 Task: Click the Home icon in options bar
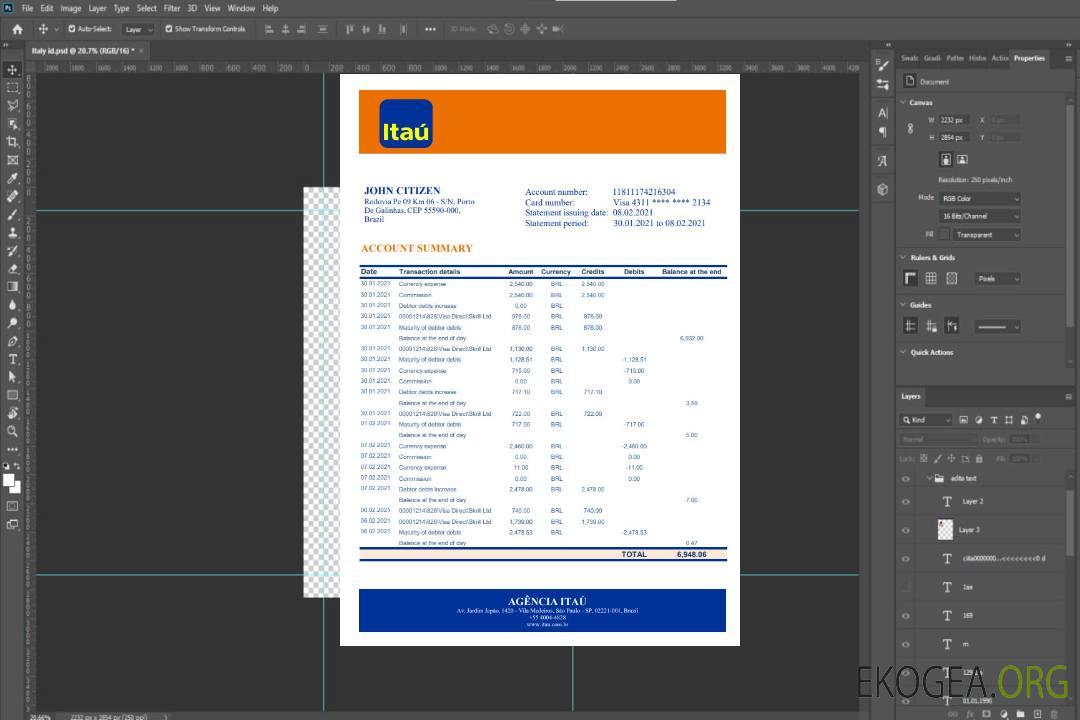tap(17, 29)
